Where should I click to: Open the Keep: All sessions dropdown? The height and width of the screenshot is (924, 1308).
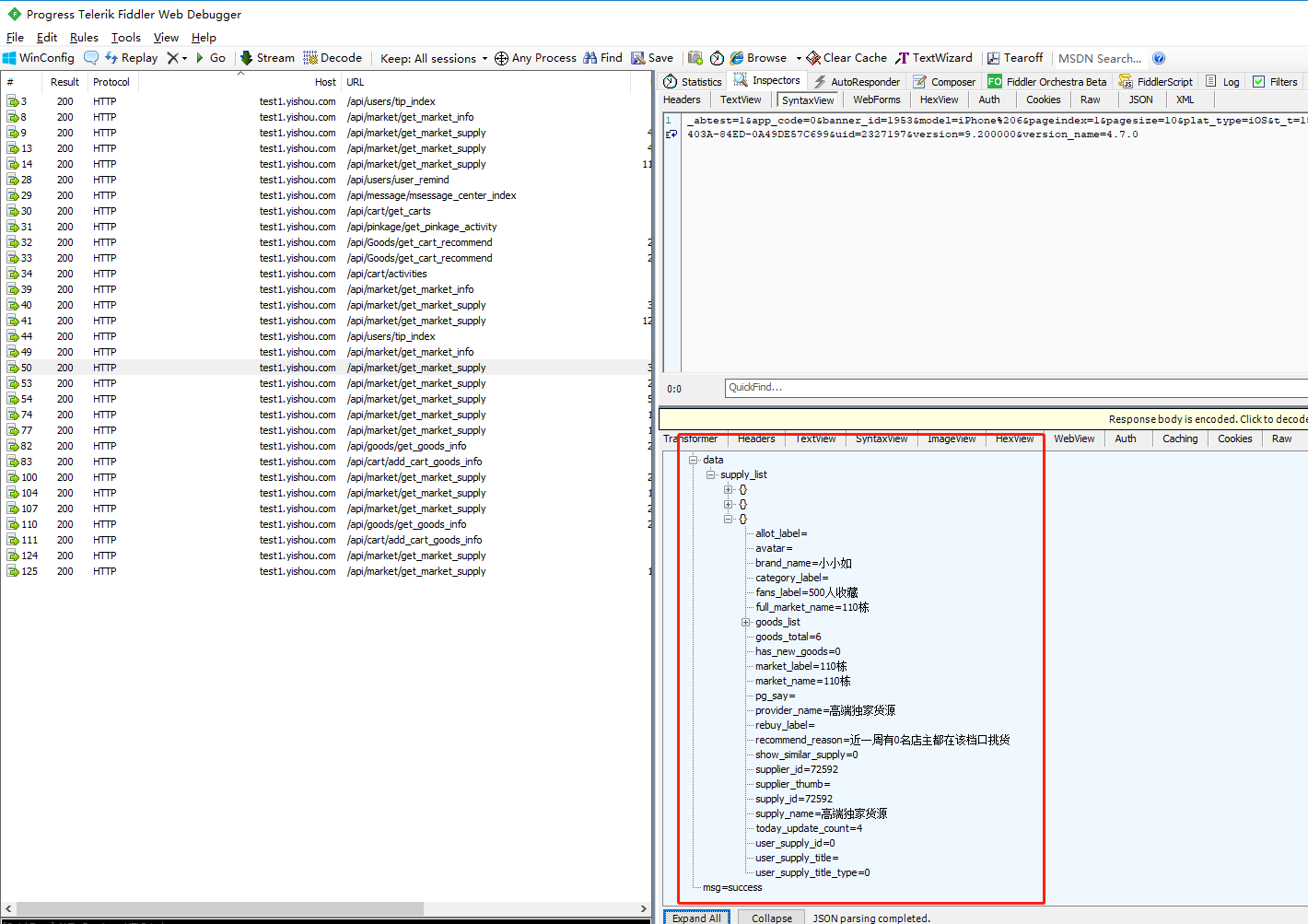434,58
